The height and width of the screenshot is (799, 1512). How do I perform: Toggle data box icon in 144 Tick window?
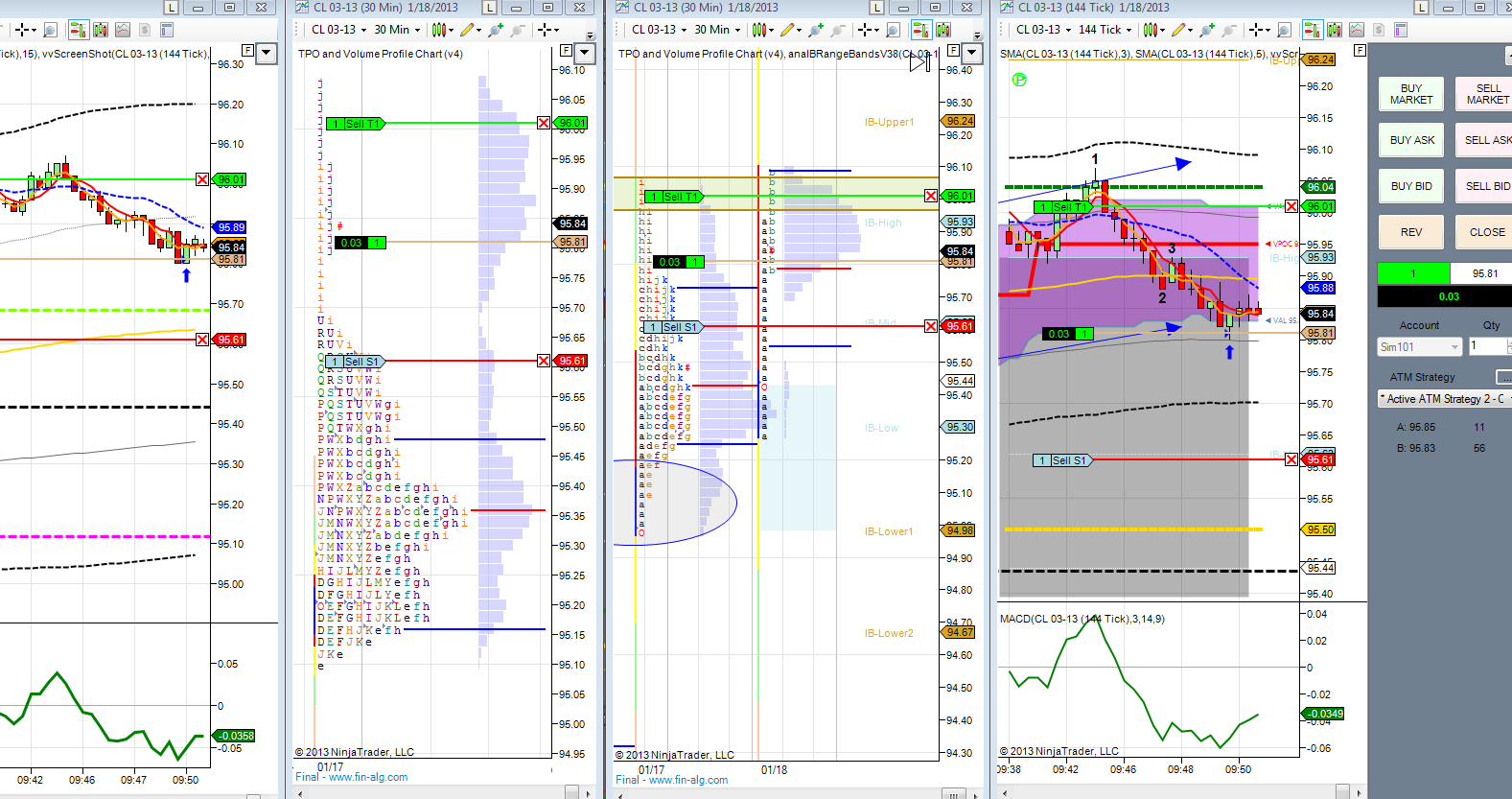tap(1334, 30)
